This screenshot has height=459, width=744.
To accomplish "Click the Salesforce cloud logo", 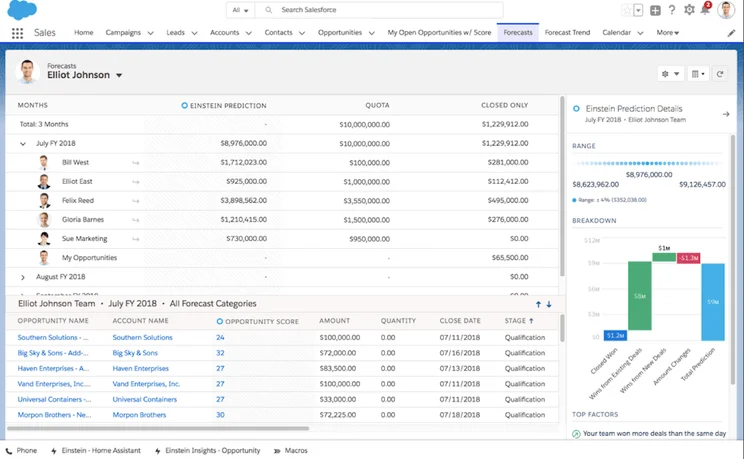I will tap(22, 9).
